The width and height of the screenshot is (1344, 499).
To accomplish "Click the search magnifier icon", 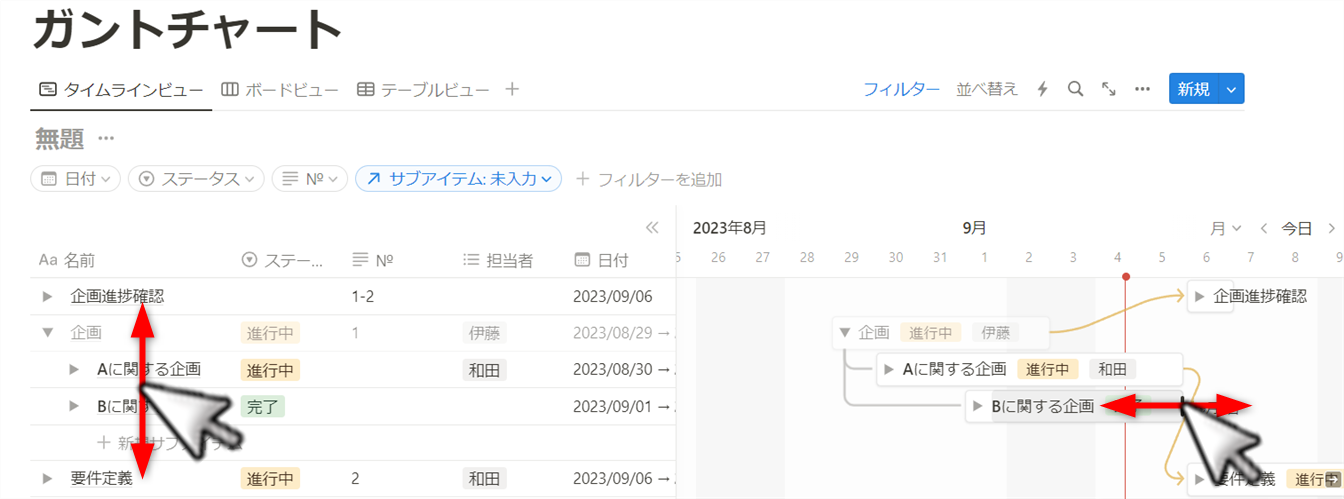I will click(1076, 89).
